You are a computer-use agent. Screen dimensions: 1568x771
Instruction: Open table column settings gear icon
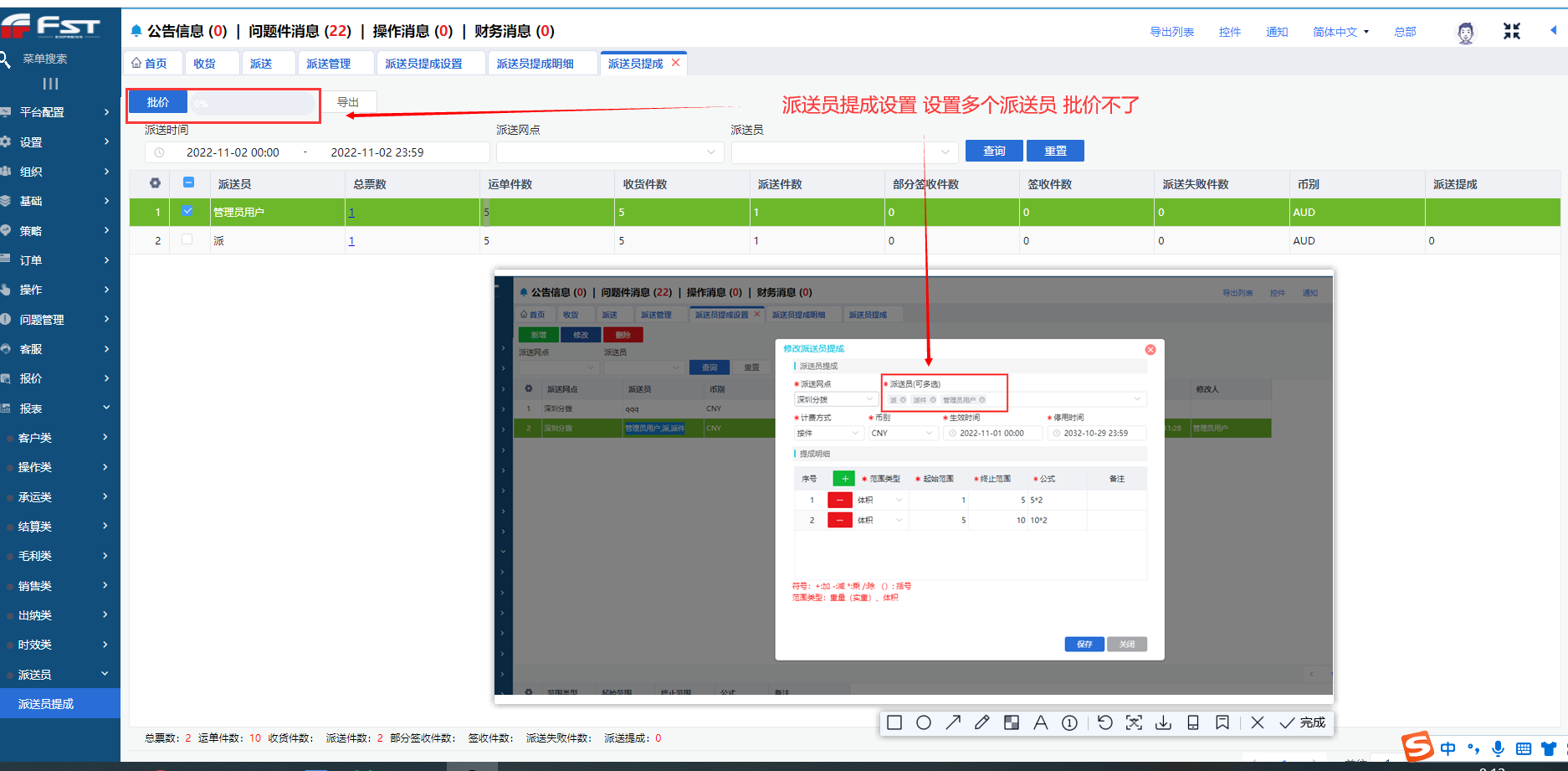tap(155, 183)
